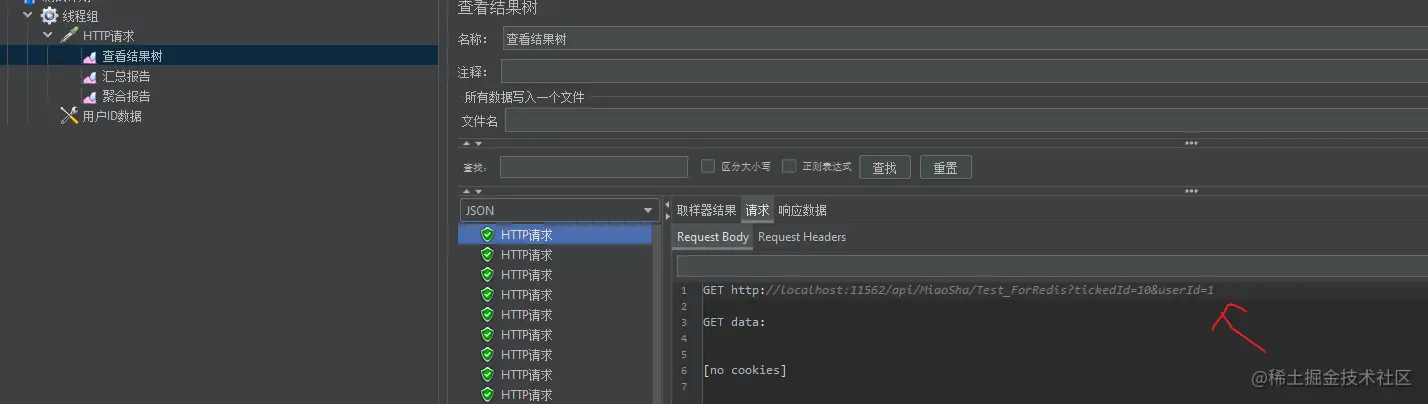Screen dimensions: 1428x404
Task: Select the HTTP请求 label in the test plan tree
Action: 108,36
